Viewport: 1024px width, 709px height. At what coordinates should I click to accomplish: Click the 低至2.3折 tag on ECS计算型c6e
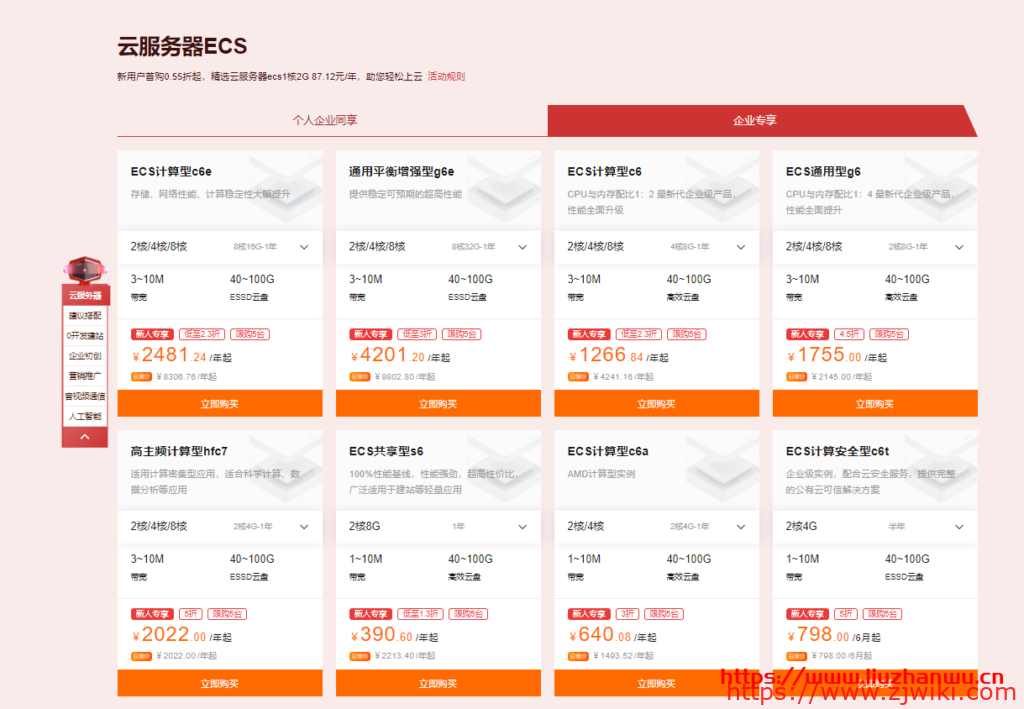[202, 334]
